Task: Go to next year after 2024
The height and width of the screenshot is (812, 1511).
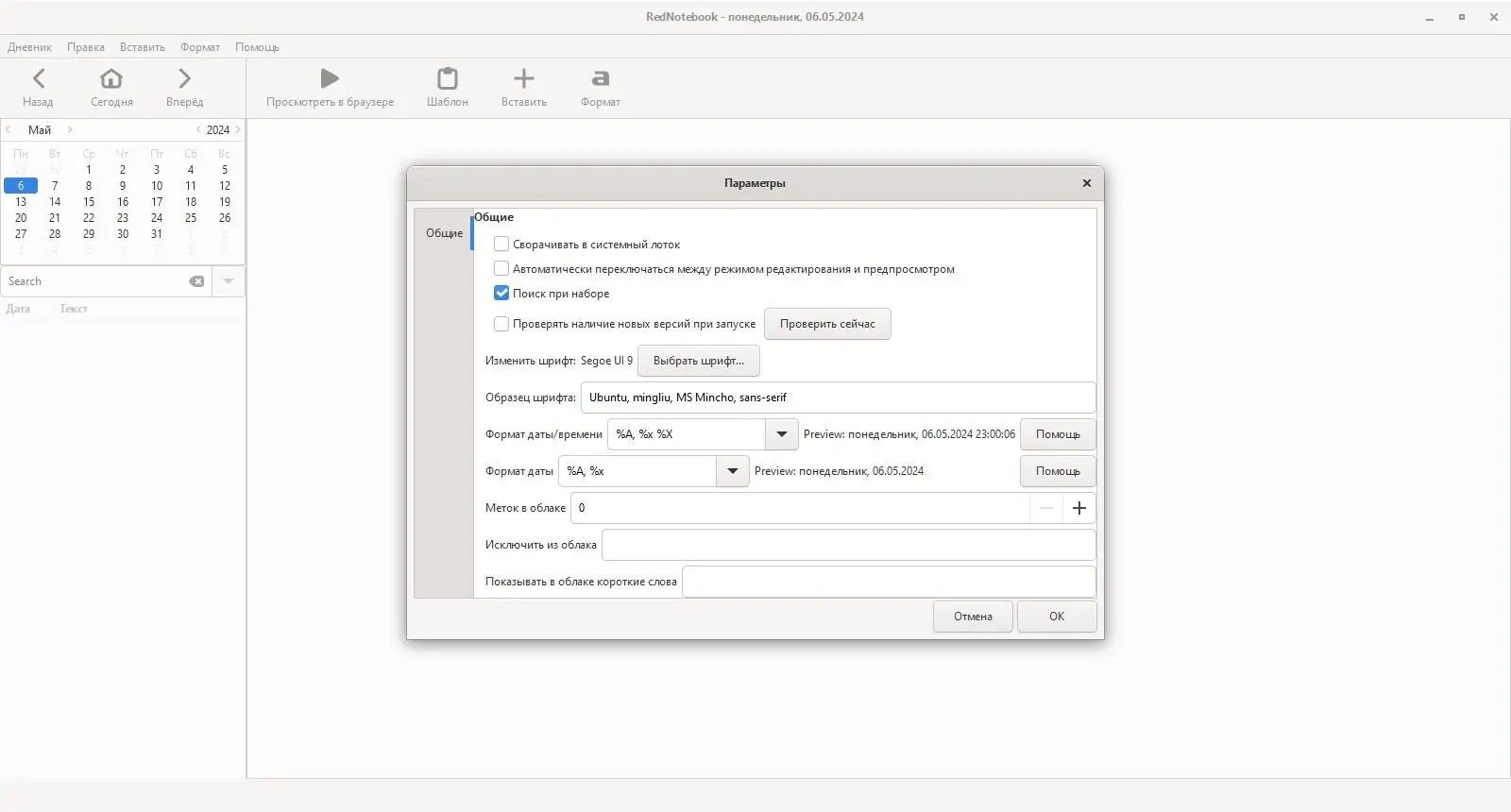Action: [238, 129]
